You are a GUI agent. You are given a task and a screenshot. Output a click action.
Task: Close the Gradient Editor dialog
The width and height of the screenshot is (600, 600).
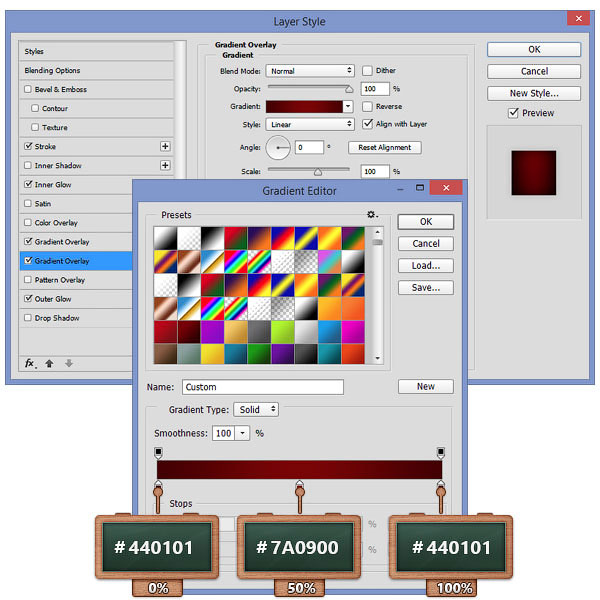point(446,188)
